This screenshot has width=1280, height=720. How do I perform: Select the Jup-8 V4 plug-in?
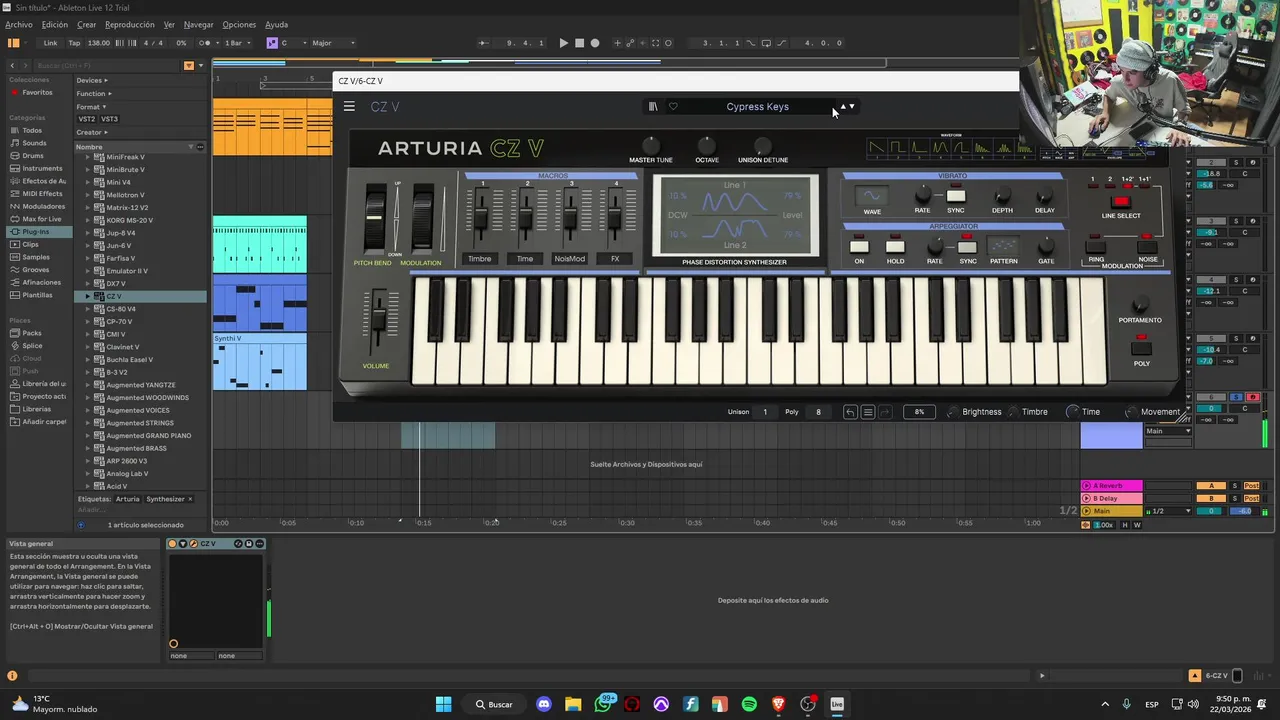120,233
